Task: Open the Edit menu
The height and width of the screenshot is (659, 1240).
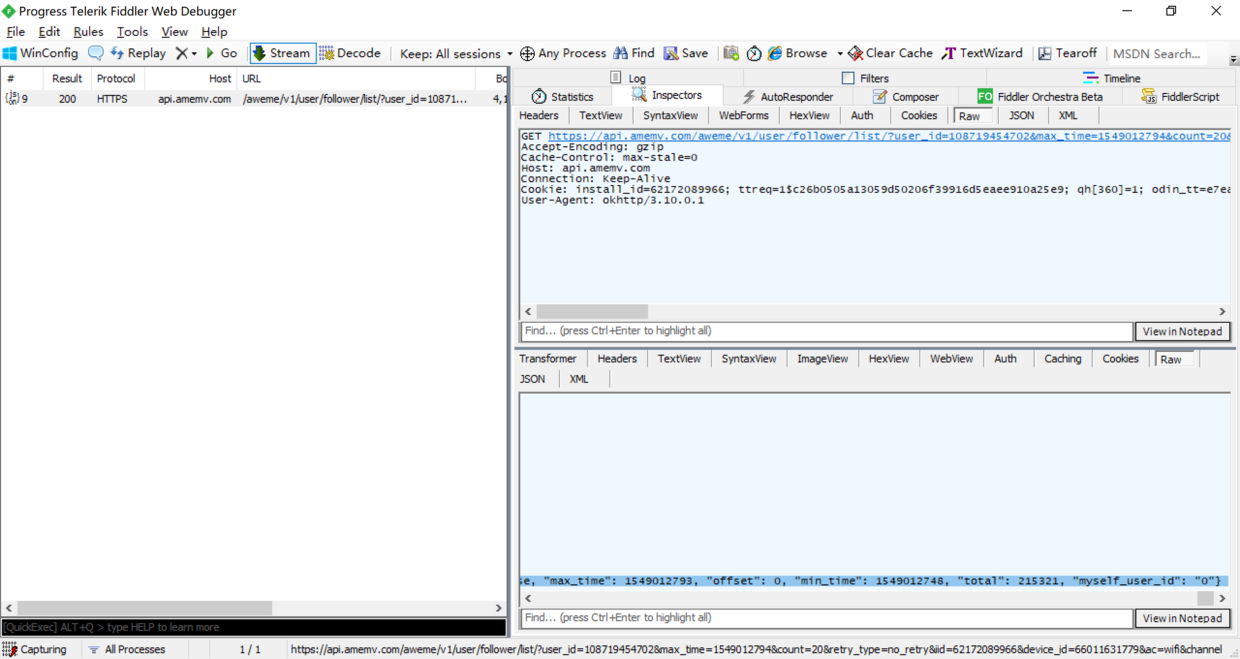Action: point(49,32)
